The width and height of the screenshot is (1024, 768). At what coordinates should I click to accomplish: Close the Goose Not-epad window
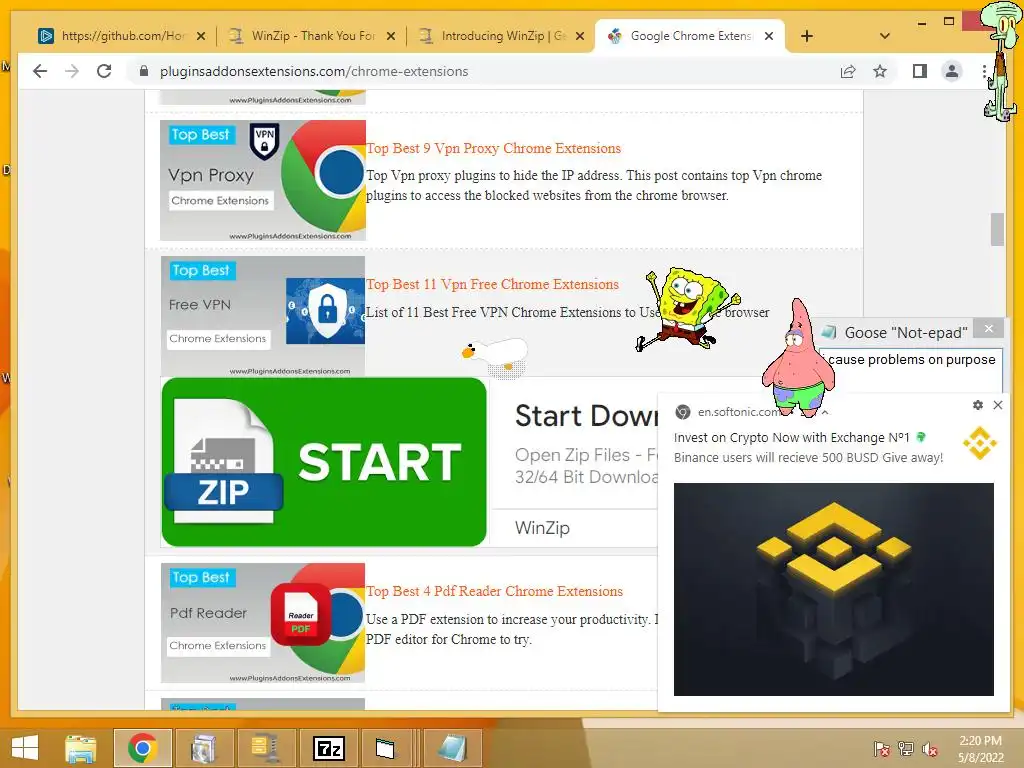(989, 328)
